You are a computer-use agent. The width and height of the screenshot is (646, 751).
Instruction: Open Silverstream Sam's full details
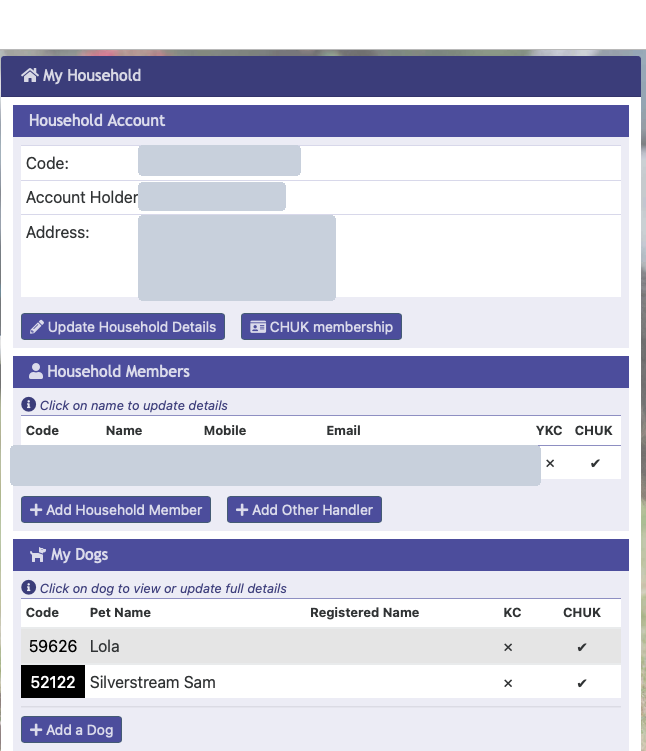(x=152, y=683)
